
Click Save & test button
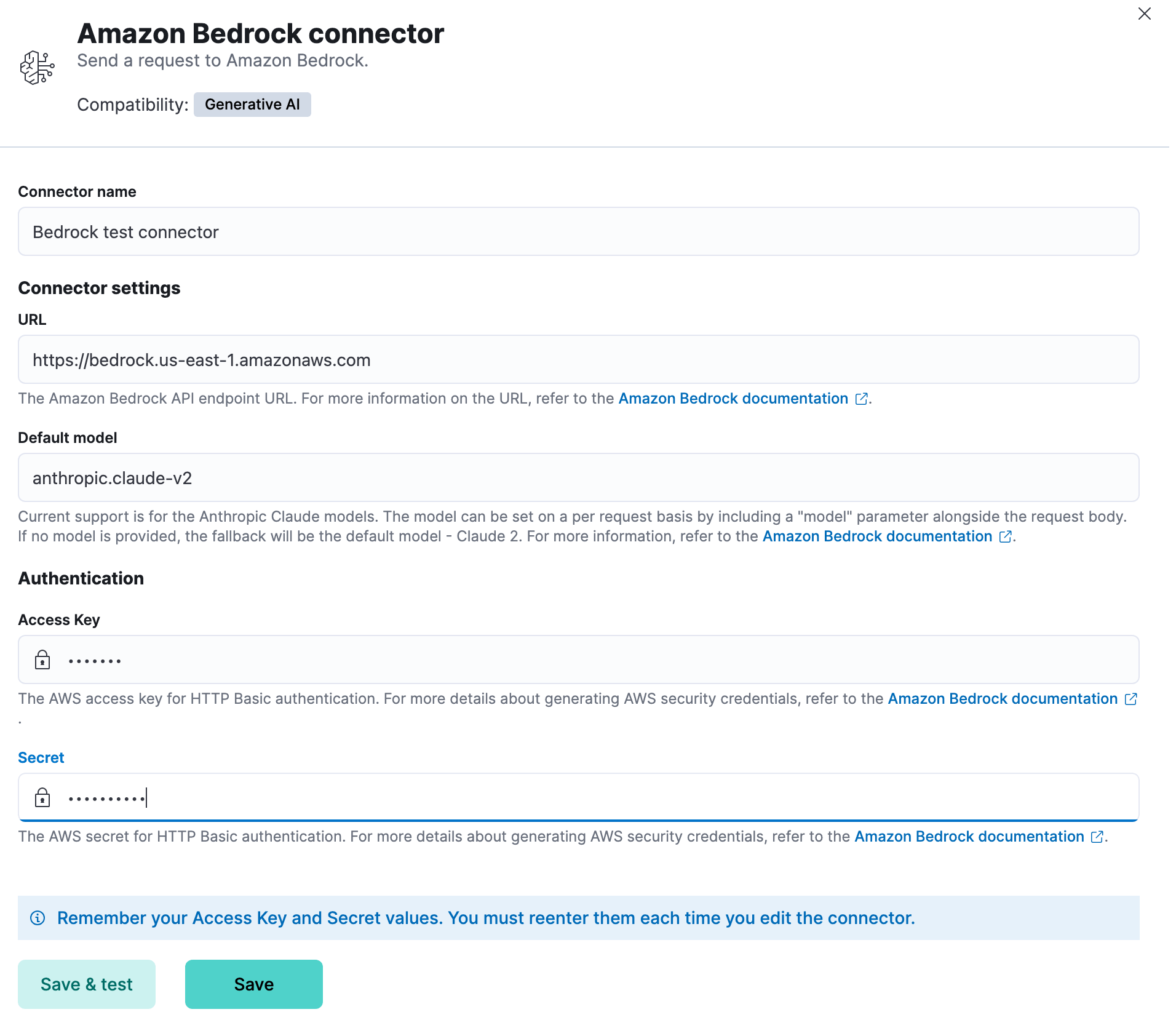(x=86, y=984)
